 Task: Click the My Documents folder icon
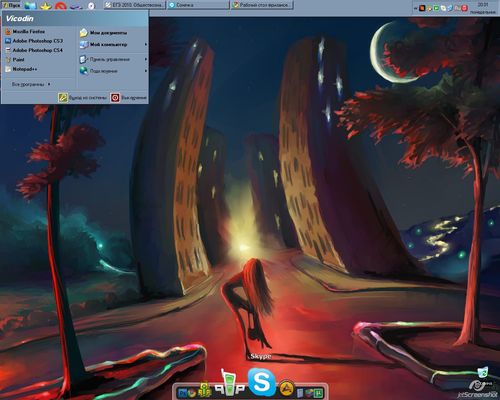84,33
